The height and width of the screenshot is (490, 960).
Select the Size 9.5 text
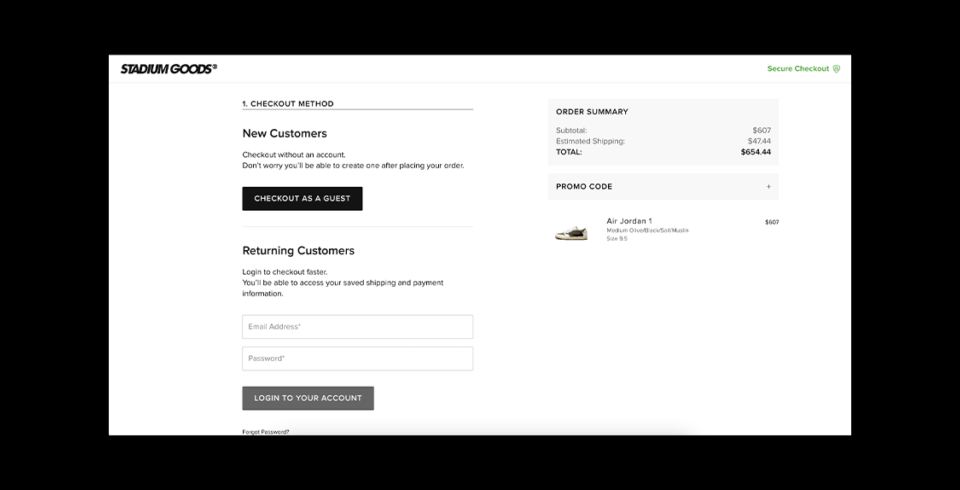click(617, 239)
